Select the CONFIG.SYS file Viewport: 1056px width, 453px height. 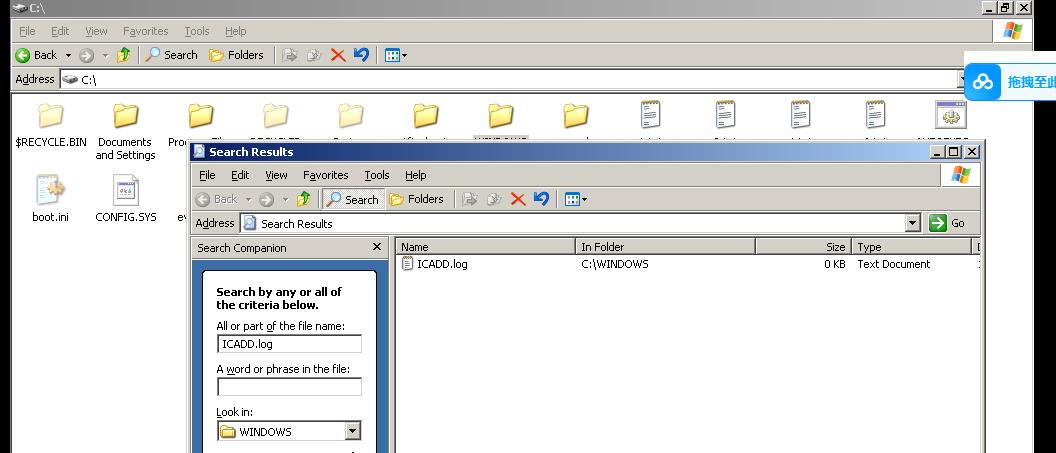coord(126,199)
